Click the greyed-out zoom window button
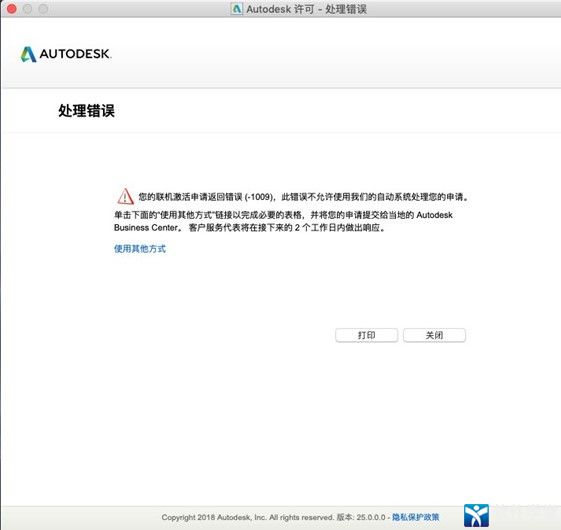Viewport: 561px width, 530px height. 43,9
